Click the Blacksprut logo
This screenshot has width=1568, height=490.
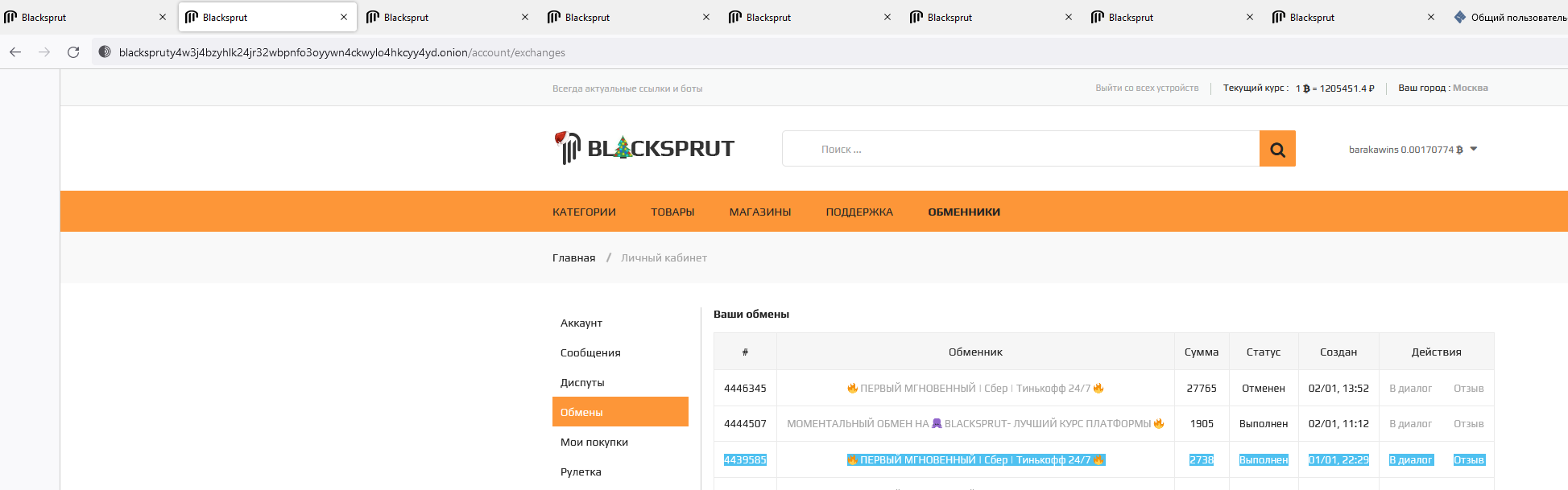point(644,148)
